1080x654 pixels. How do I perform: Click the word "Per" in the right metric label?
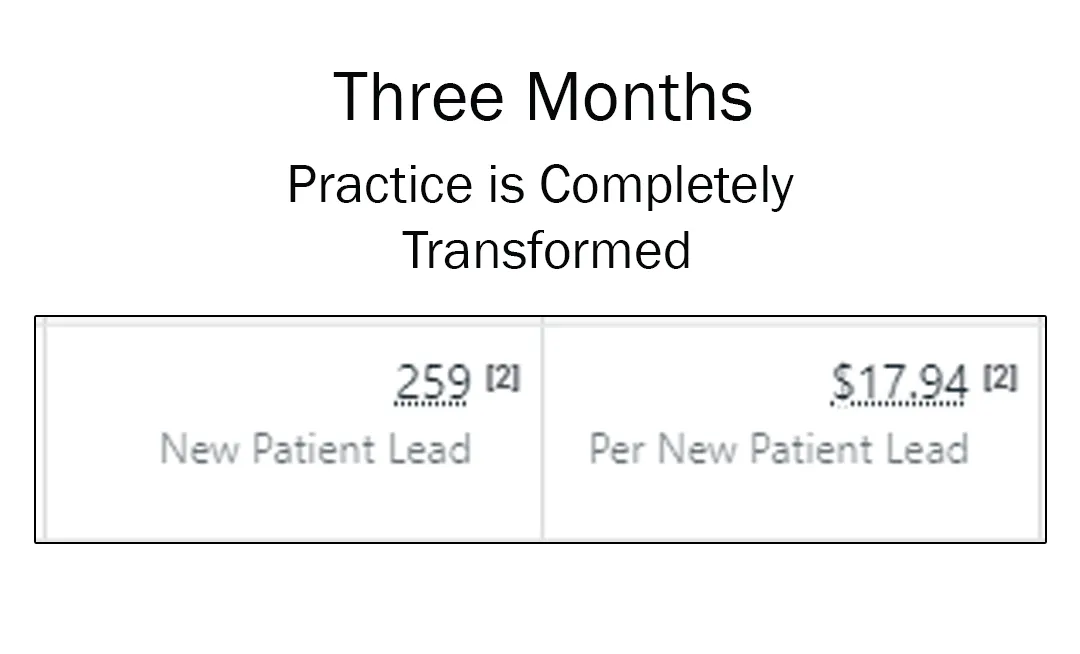617,449
